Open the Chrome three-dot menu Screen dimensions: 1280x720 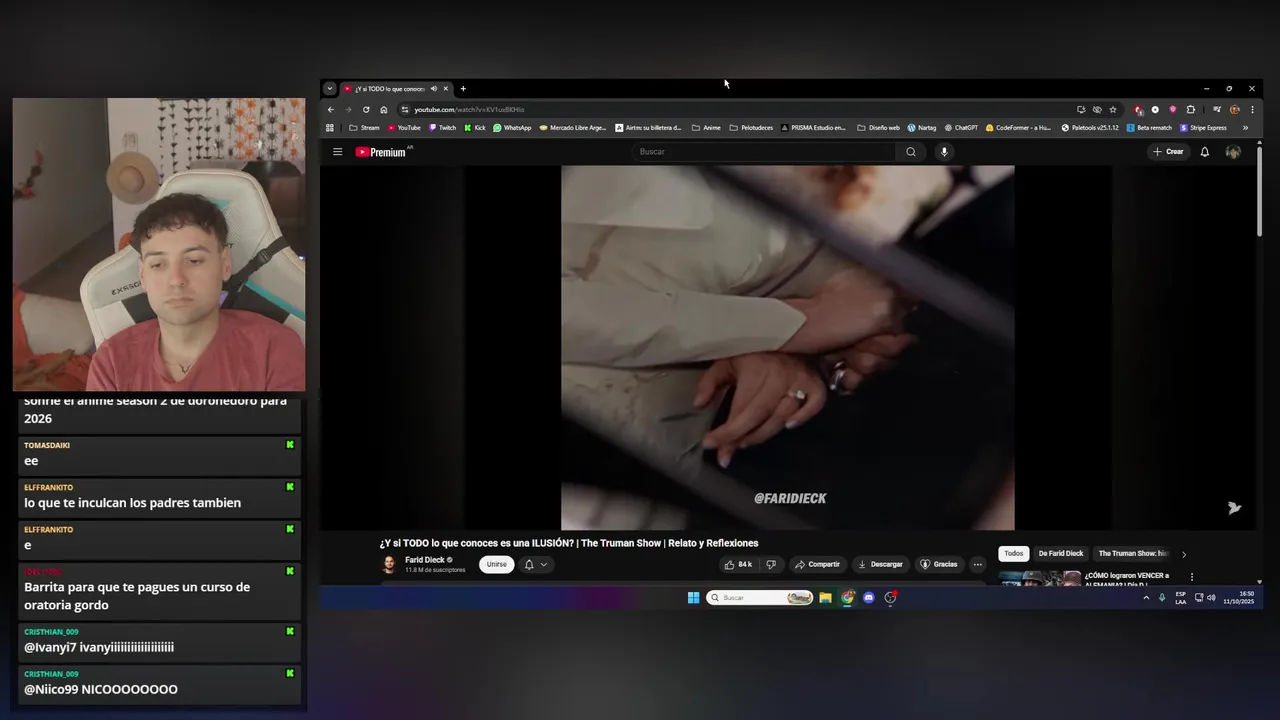(1252, 110)
